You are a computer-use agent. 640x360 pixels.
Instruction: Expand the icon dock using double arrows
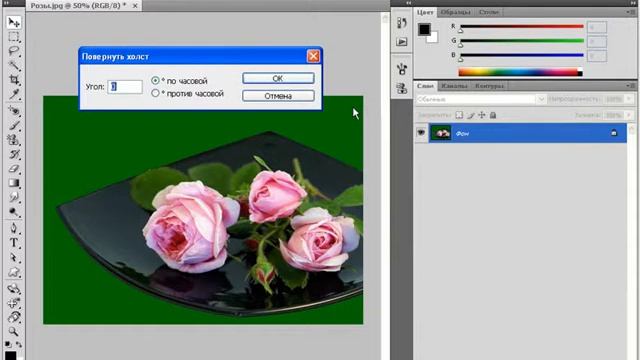coord(409,3)
